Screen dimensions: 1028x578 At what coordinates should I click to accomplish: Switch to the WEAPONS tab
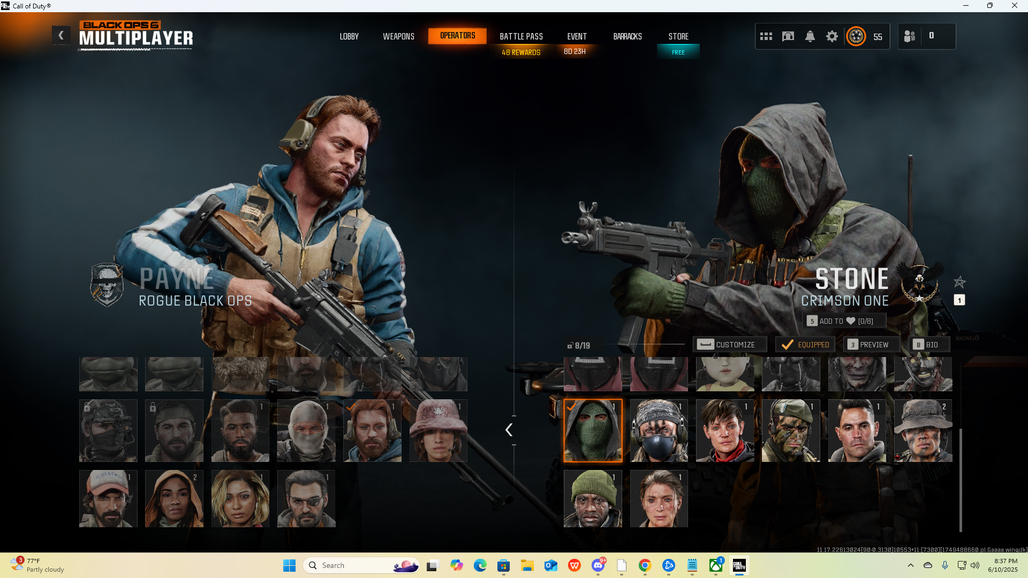[399, 37]
